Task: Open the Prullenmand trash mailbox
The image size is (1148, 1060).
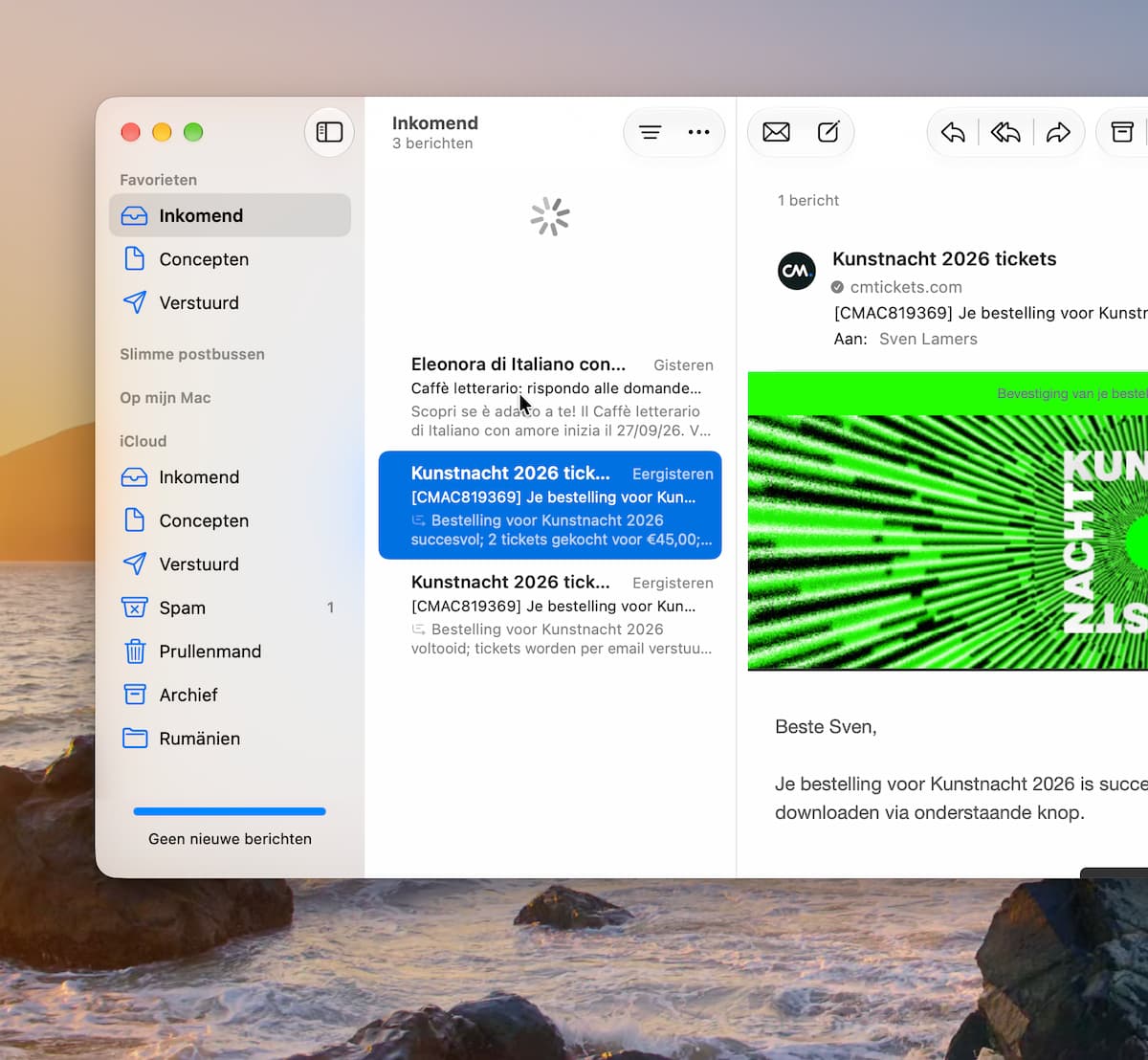Action: [230, 651]
